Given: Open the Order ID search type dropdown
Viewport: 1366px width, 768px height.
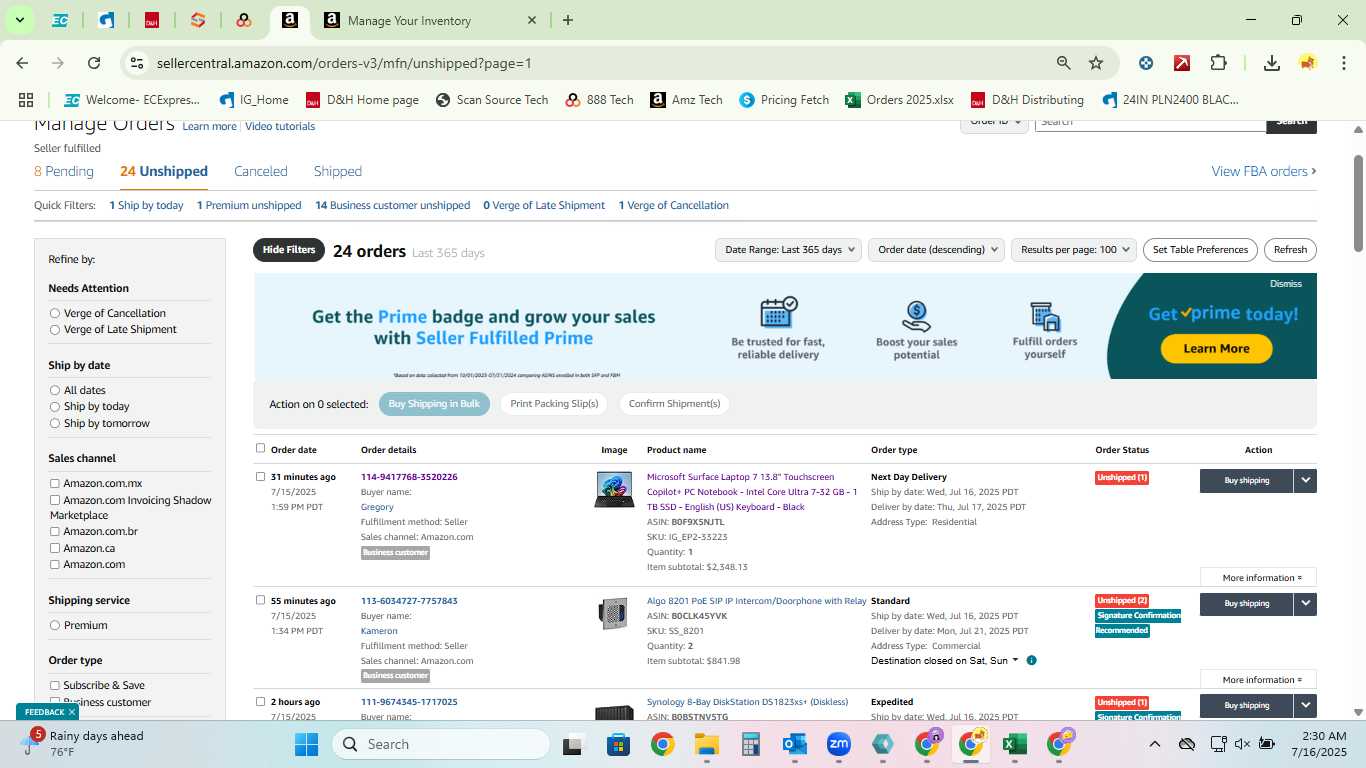Looking at the screenshot, I should coord(995,123).
